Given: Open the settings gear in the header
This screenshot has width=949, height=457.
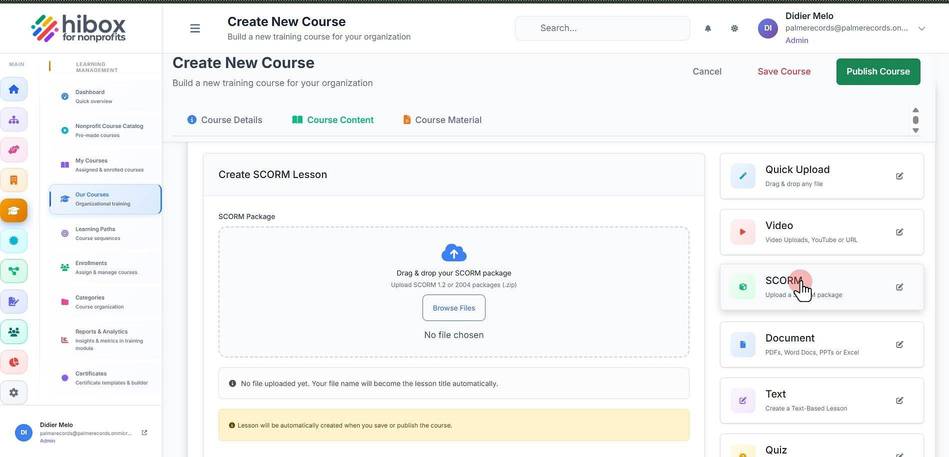Looking at the screenshot, I should tap(734, 28).
